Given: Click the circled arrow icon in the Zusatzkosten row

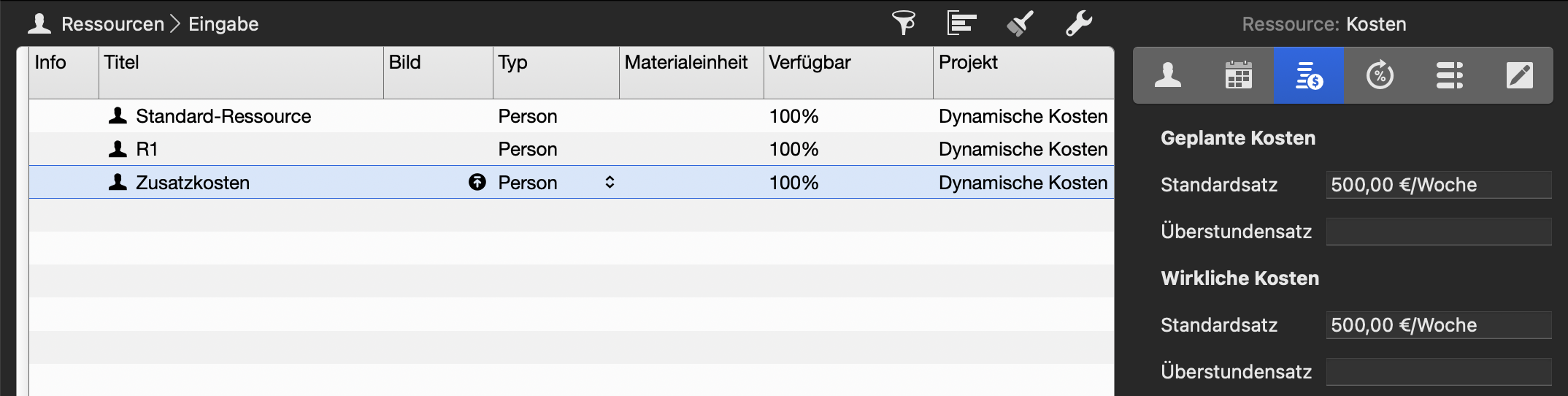Looking at the screenshot, I should point(477,182).
